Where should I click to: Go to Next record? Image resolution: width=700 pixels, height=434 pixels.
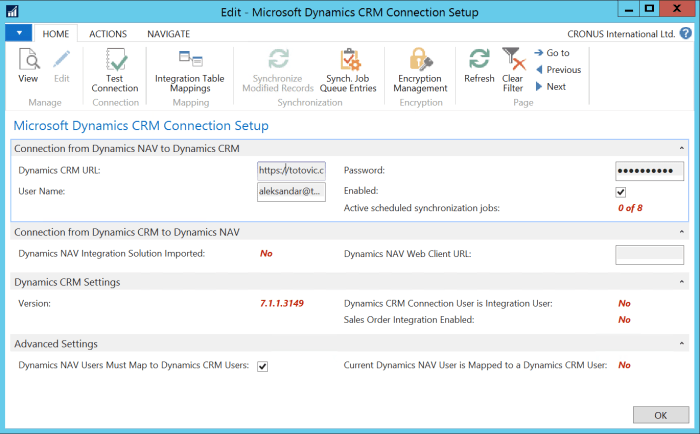(555, 87)
